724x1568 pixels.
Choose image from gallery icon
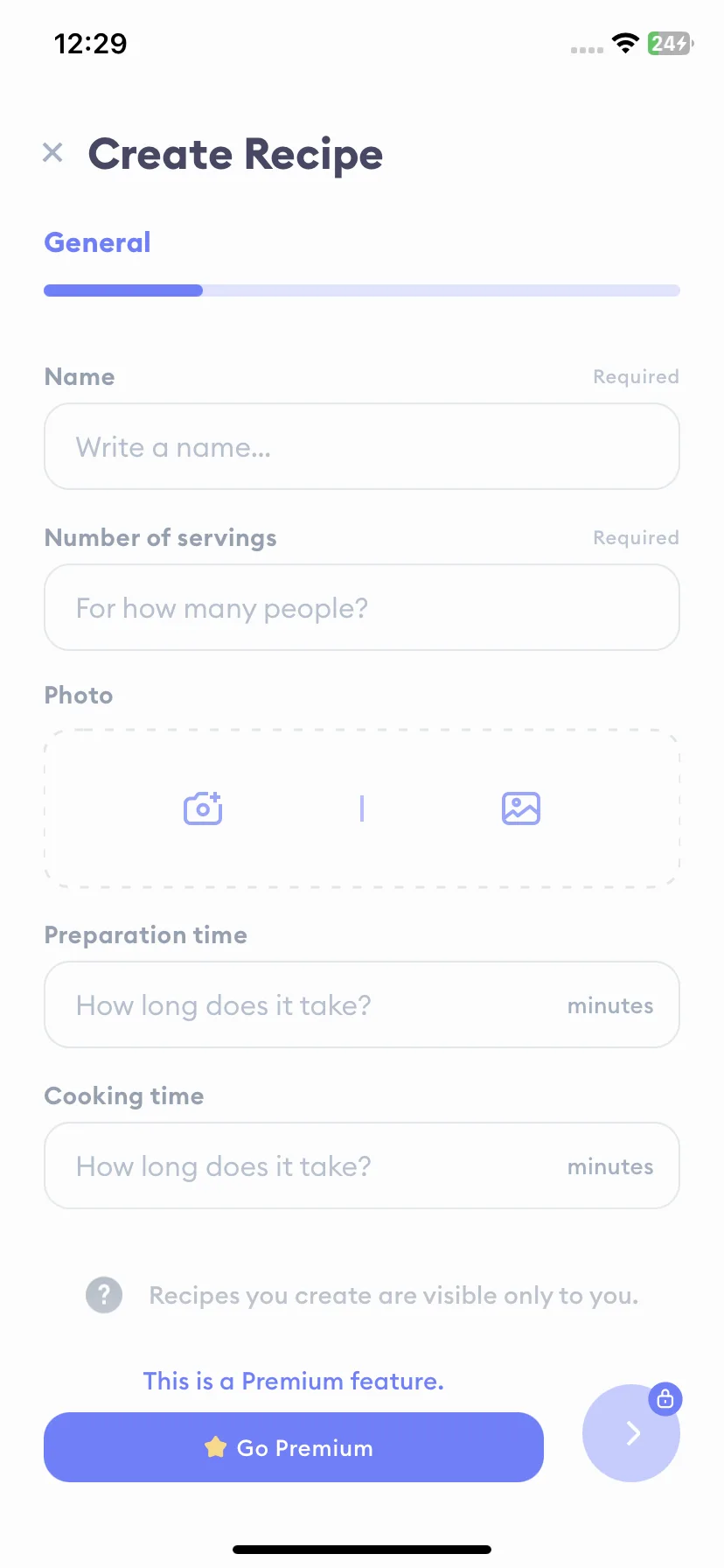[521, 808]
